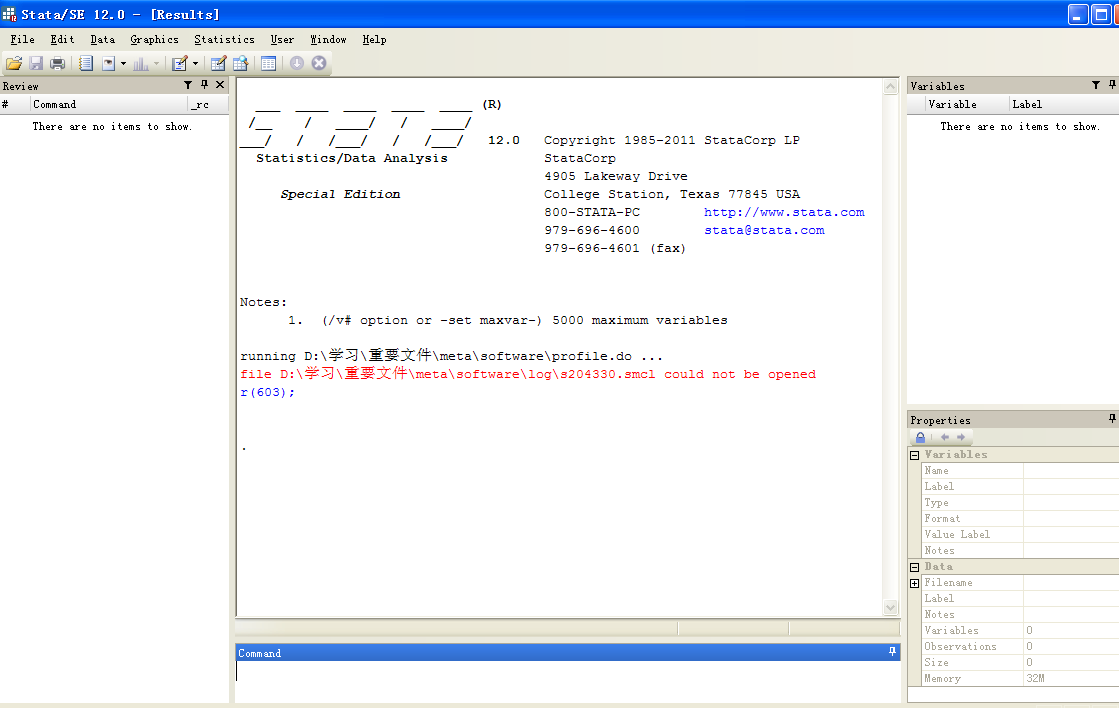Open the Window menu
This screenshot has width=1119, height=708.
coord(328,39)
